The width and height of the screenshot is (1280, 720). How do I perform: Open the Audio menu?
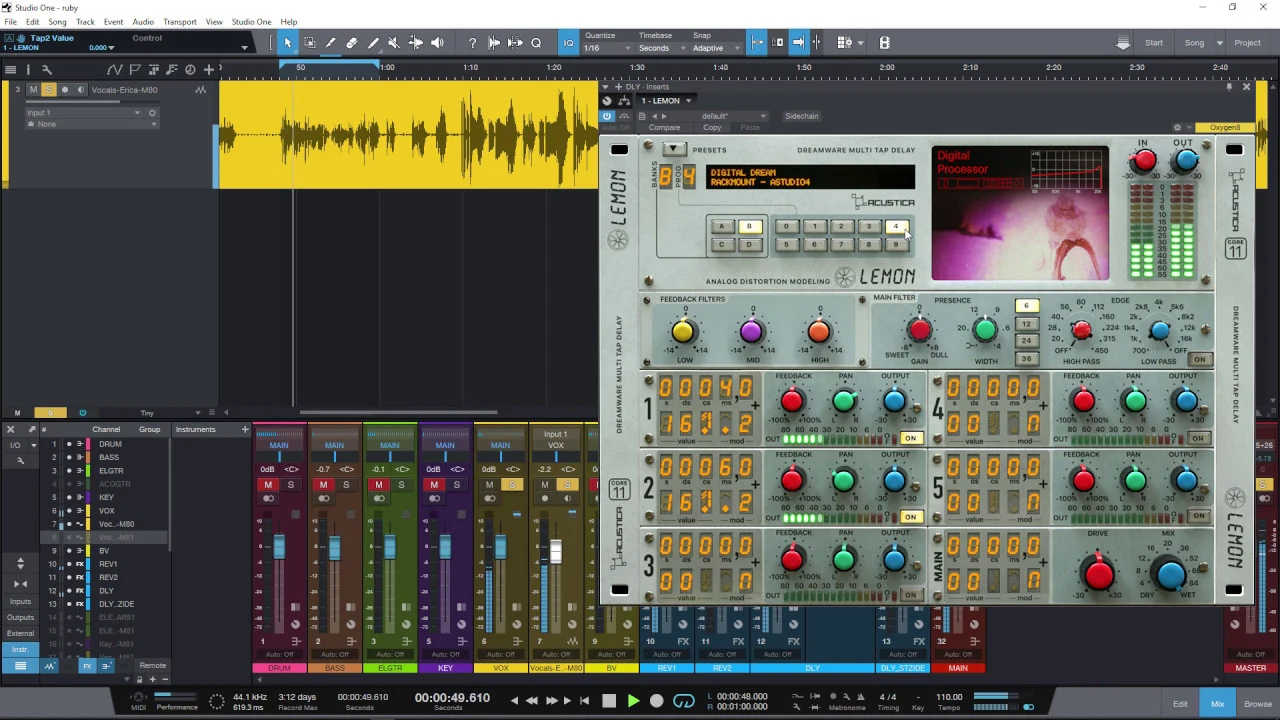pyautogui.click(x=143, y=22)
